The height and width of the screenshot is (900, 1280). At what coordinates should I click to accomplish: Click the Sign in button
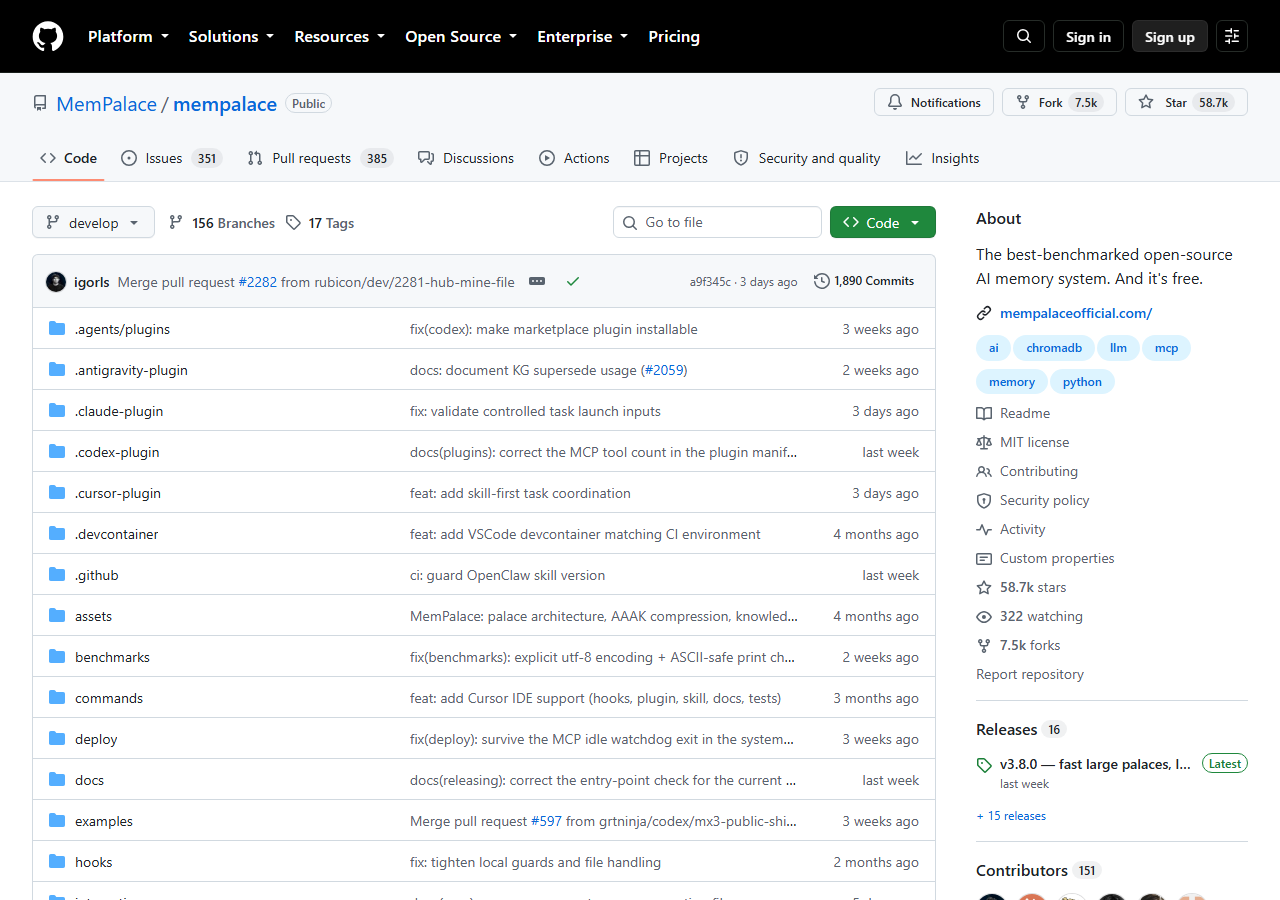[1088, 36]
